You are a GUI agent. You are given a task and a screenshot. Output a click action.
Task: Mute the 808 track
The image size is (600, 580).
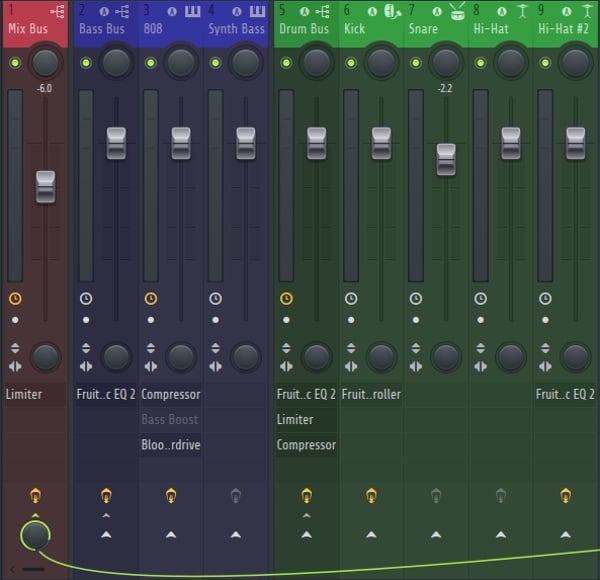(x=151, y=63)
